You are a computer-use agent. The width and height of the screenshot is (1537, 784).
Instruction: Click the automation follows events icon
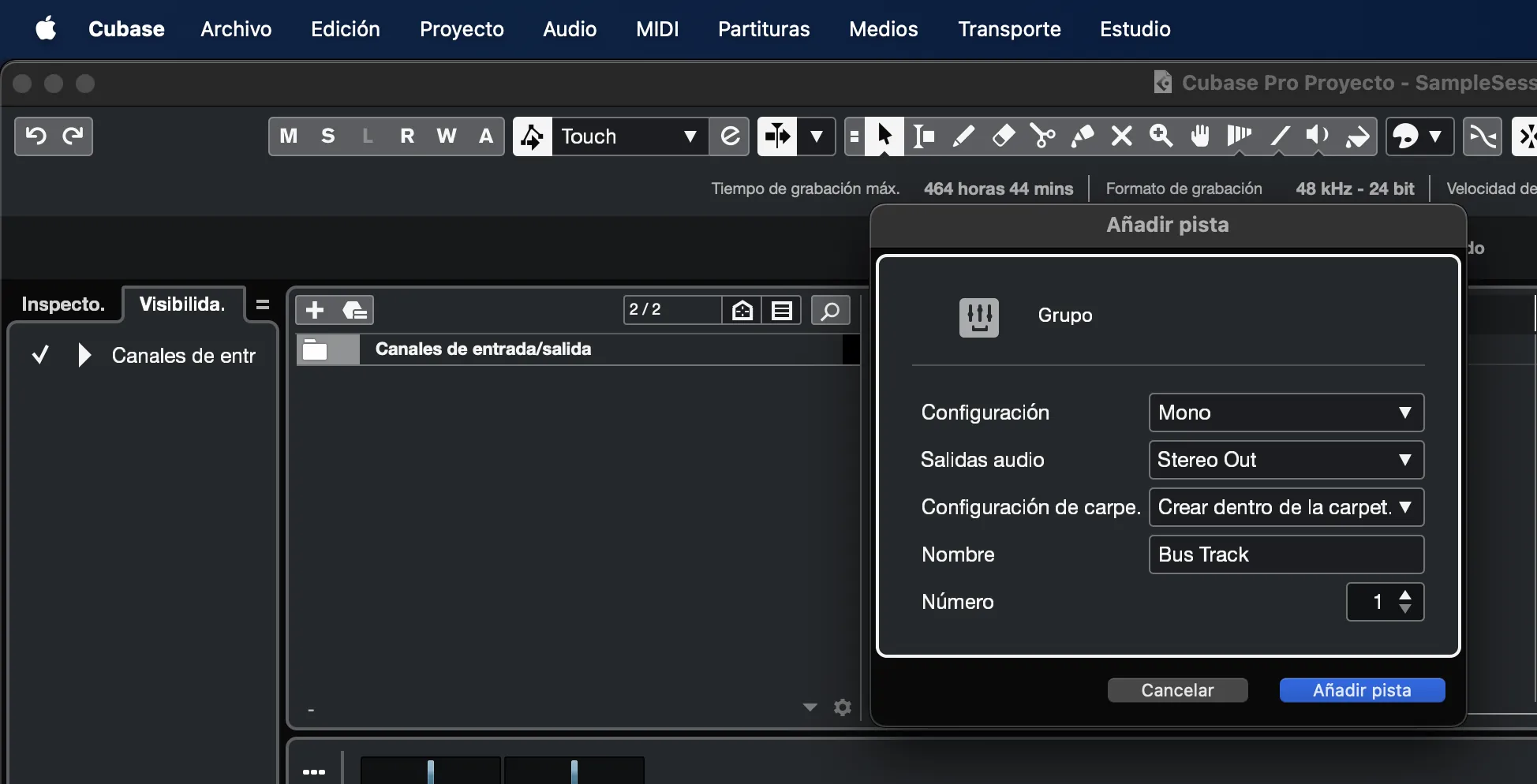533,136
